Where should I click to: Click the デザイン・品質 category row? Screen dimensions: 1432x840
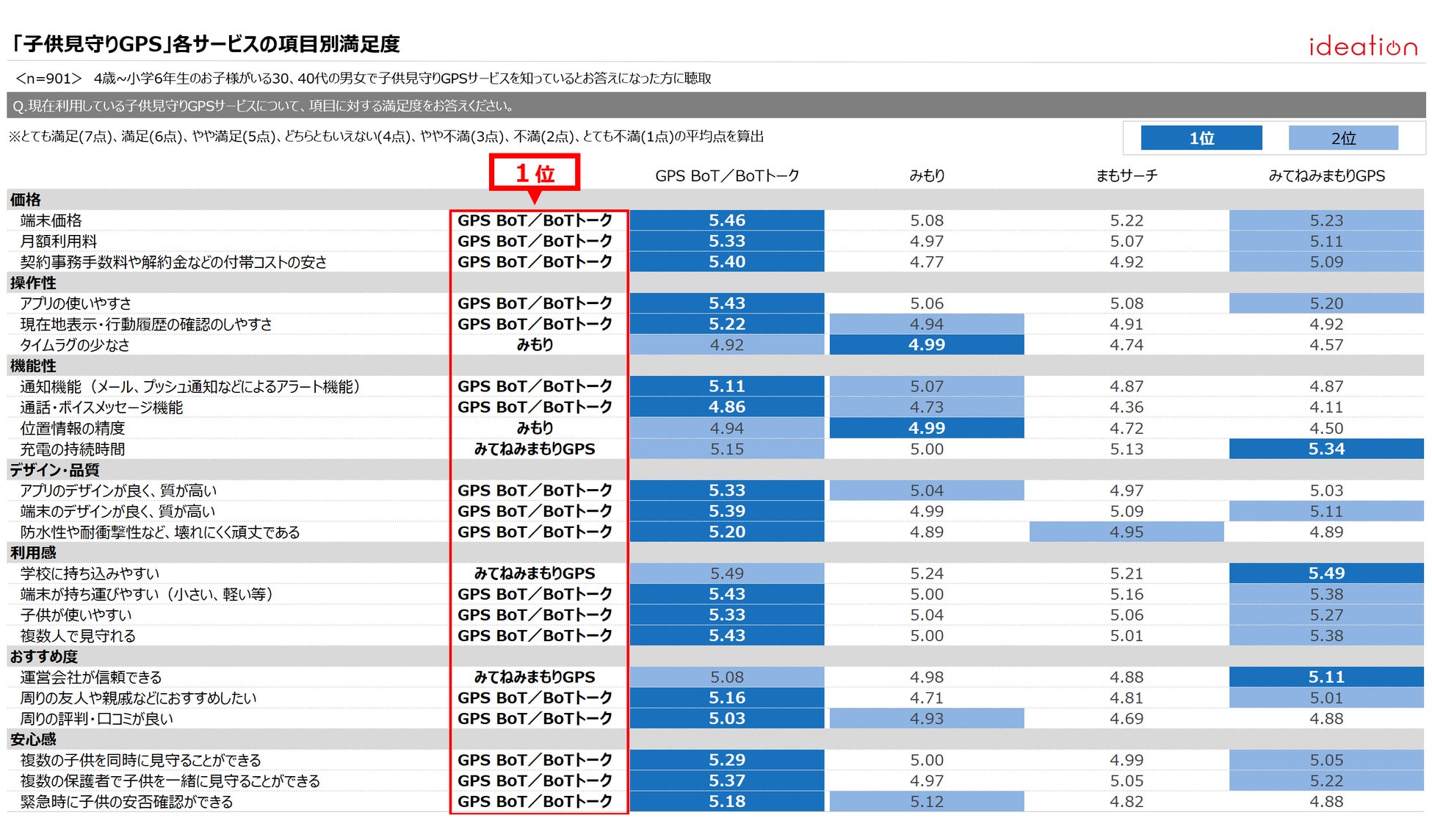54,470
